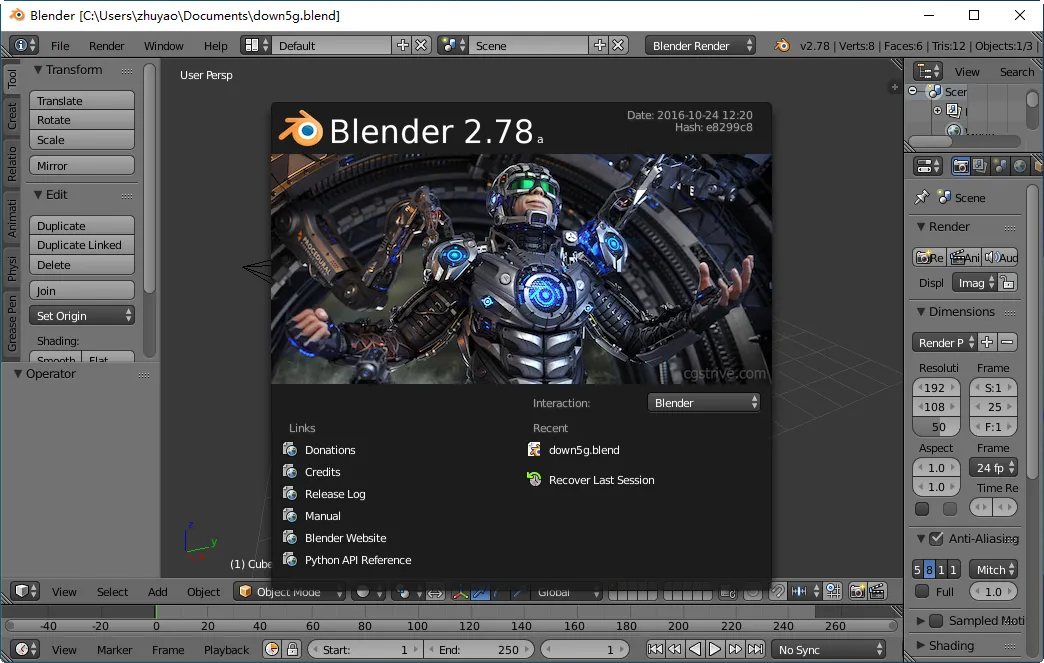Screen dimensions: 1044x663
Task: Open the Render menu
Action: 107,45
